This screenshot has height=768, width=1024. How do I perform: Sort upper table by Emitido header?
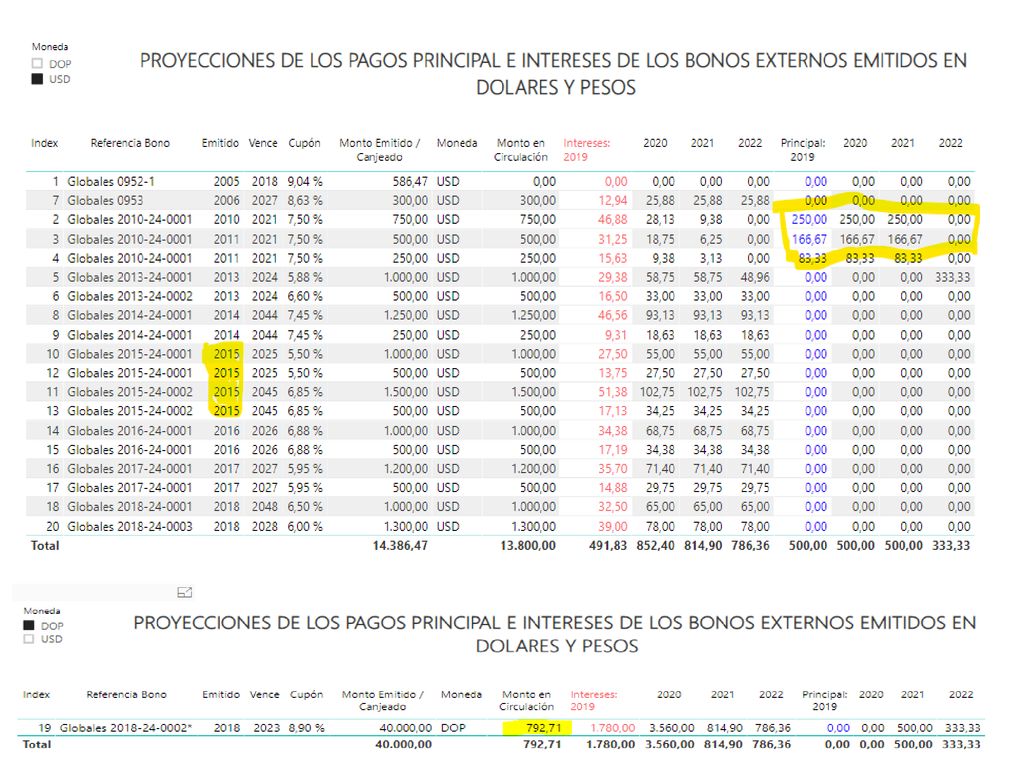click(x=220, y=143)
